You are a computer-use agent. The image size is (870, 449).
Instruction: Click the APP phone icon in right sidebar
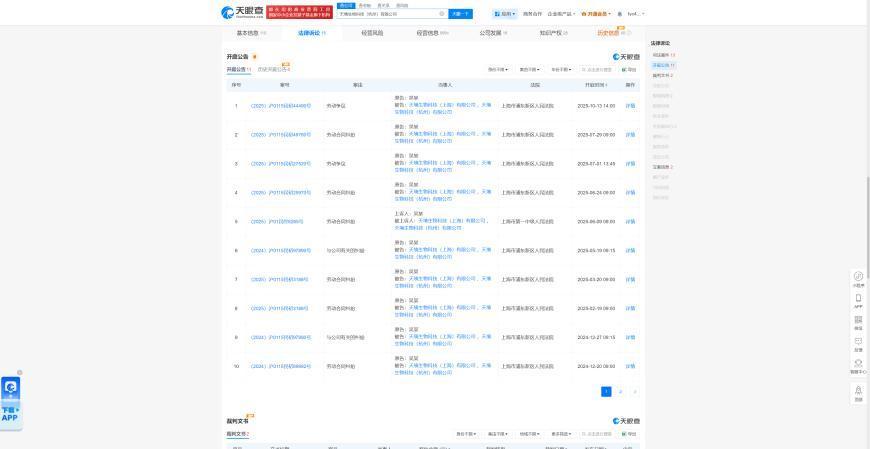(x=858, y=298)
